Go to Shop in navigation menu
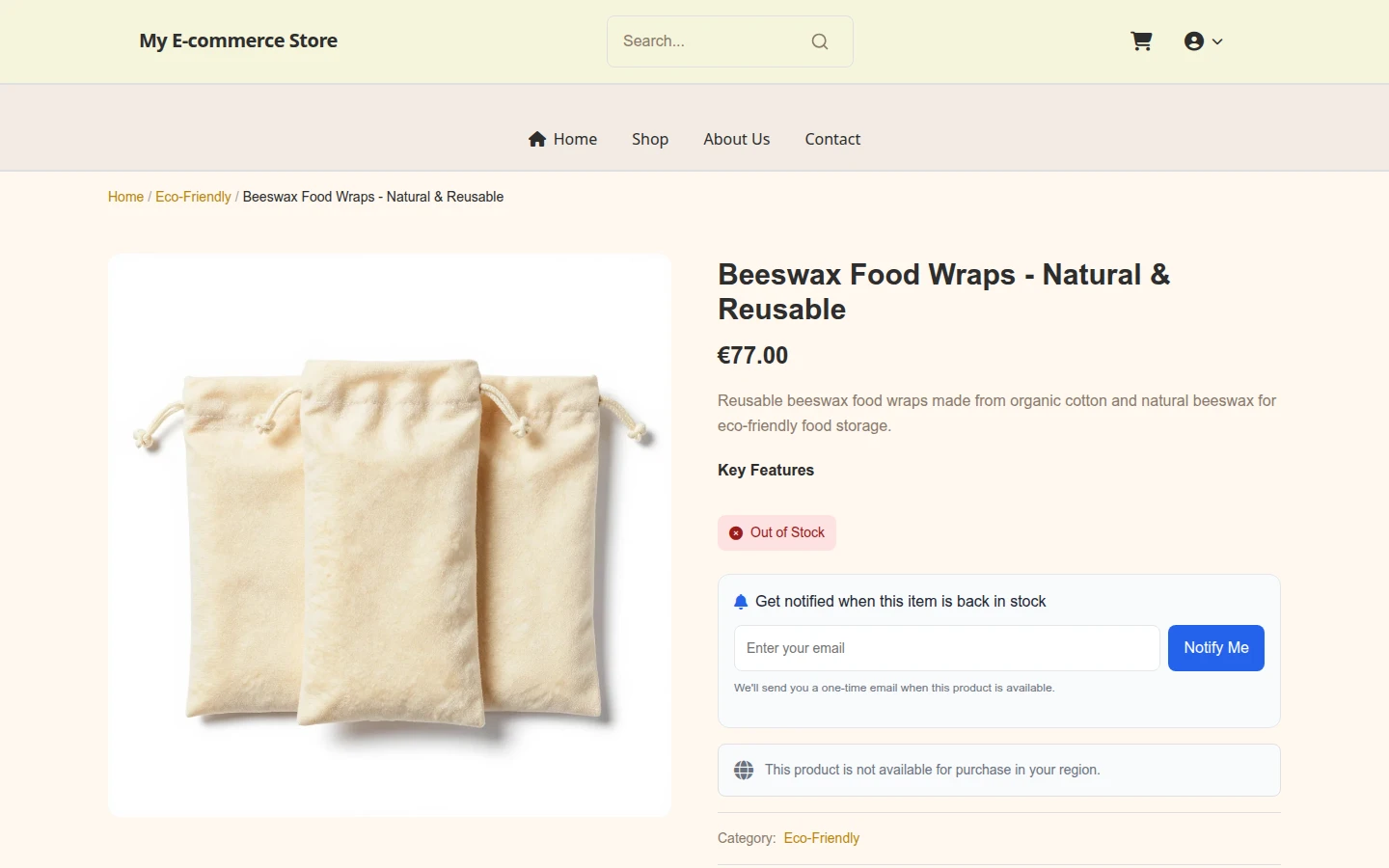Viewport: 1389px width, 868px height. click(x=650, y=139)
